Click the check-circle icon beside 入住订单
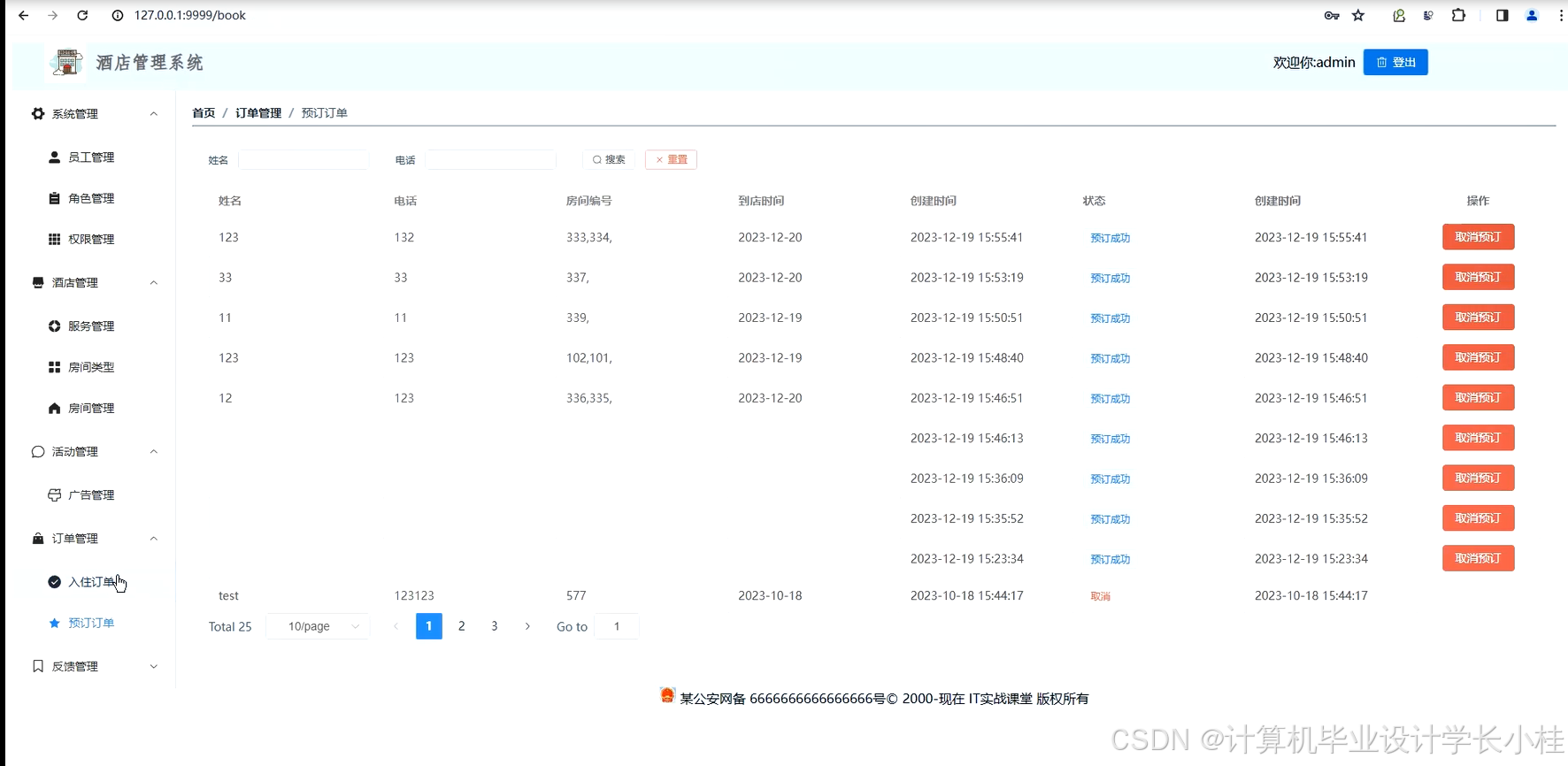Image resolution: width=1568 pixels, height=766 pixels. coord(55,582)
